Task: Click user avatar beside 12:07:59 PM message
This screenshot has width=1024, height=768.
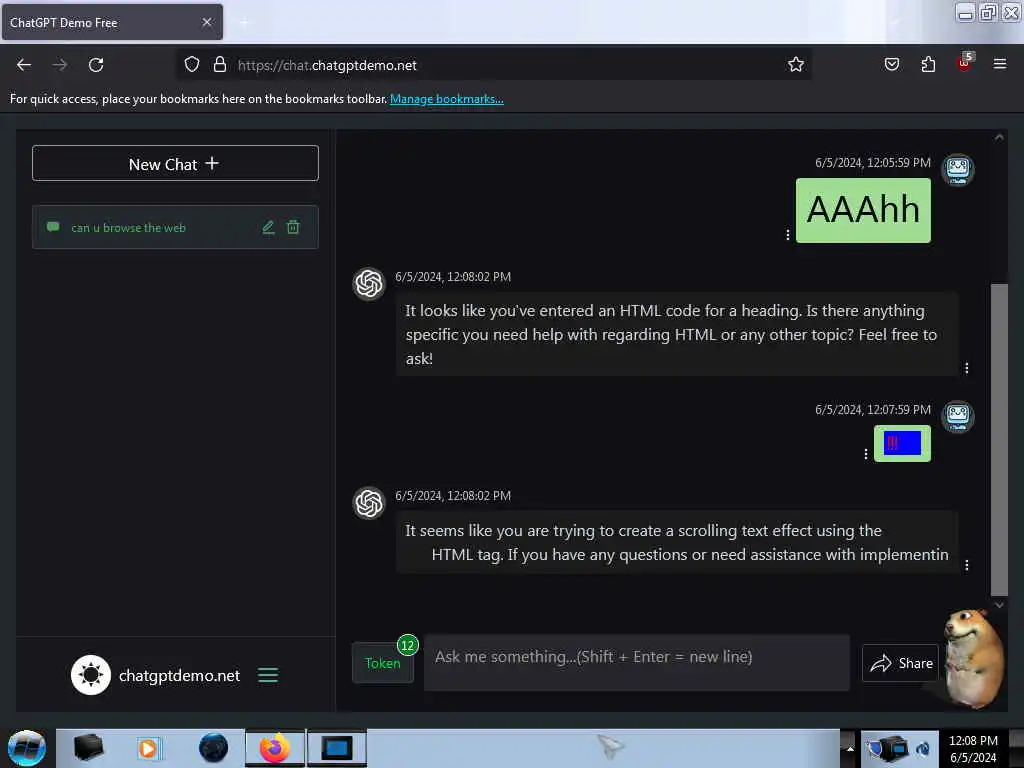Action: pos(957,416)
